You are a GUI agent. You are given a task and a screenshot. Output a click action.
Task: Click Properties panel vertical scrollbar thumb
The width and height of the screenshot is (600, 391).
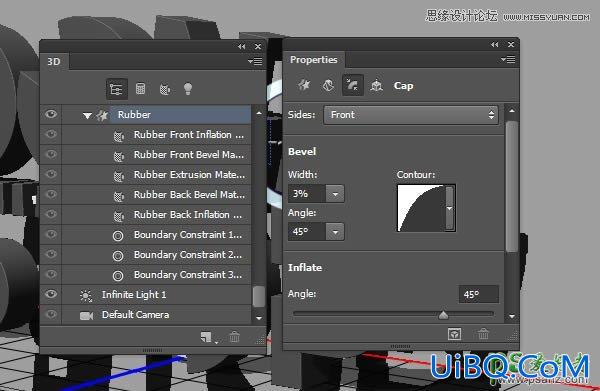click(512, 186)
